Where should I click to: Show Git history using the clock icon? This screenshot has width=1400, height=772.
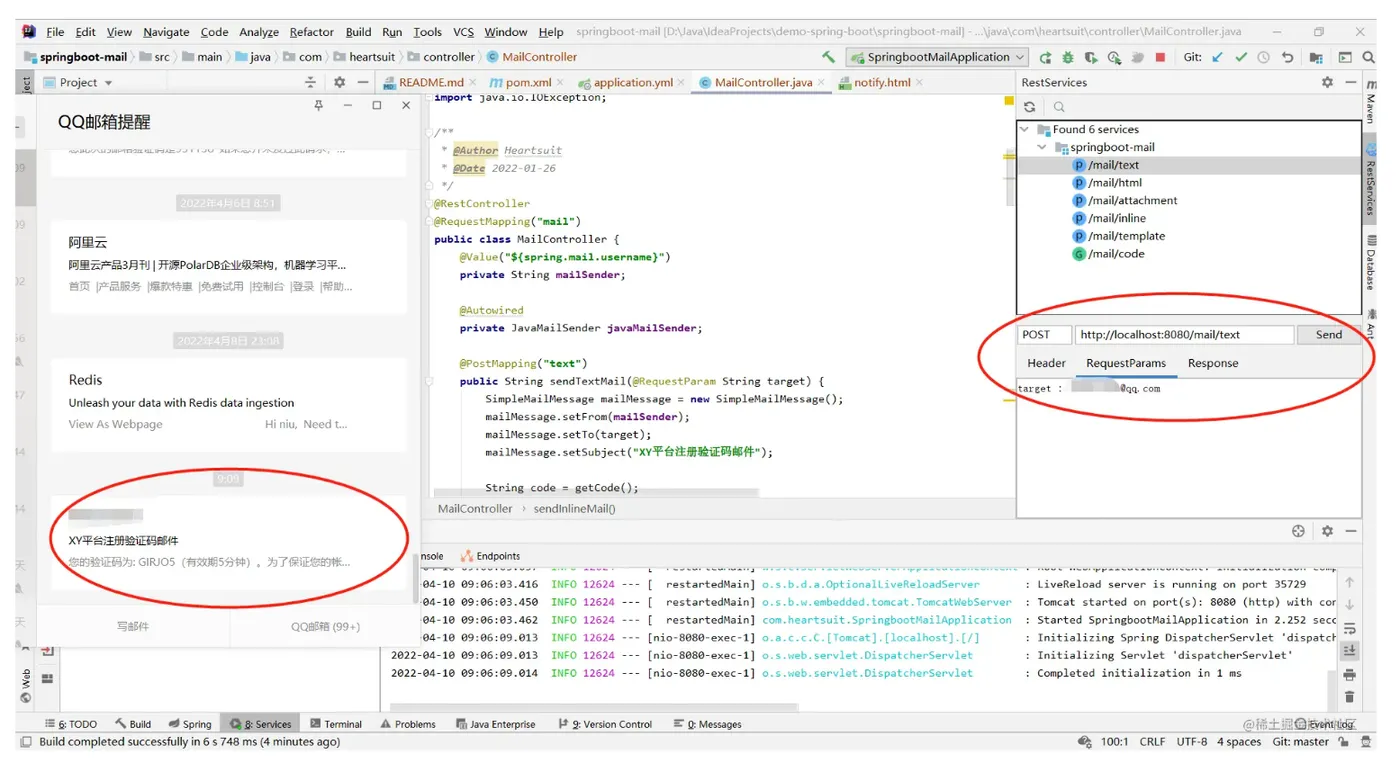tap(1264, 57)
